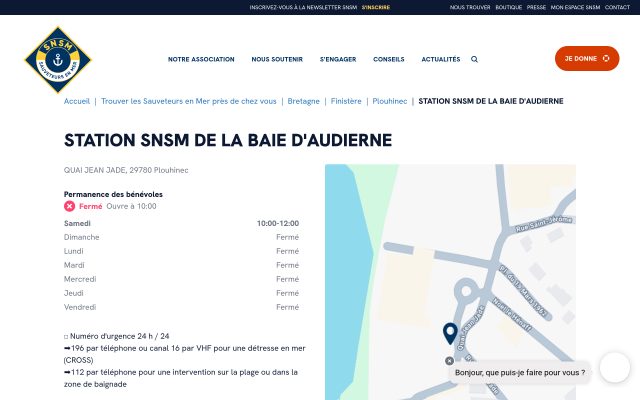Click Lundi row label
Screen dimensions: 640x400
pos(73,251)
